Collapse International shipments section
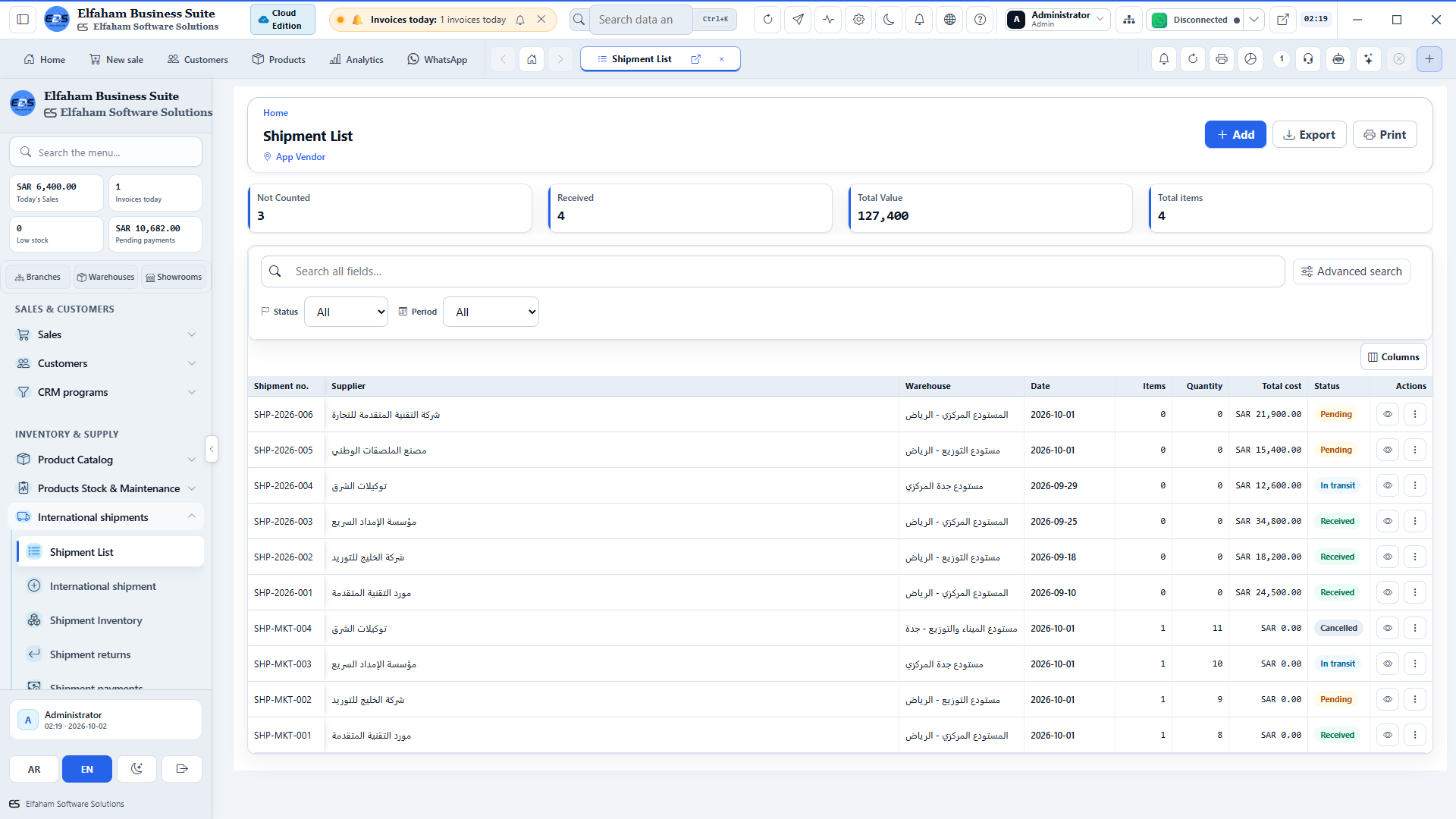Viewport: 1456px width, 819px height. (x=106, y=517)
